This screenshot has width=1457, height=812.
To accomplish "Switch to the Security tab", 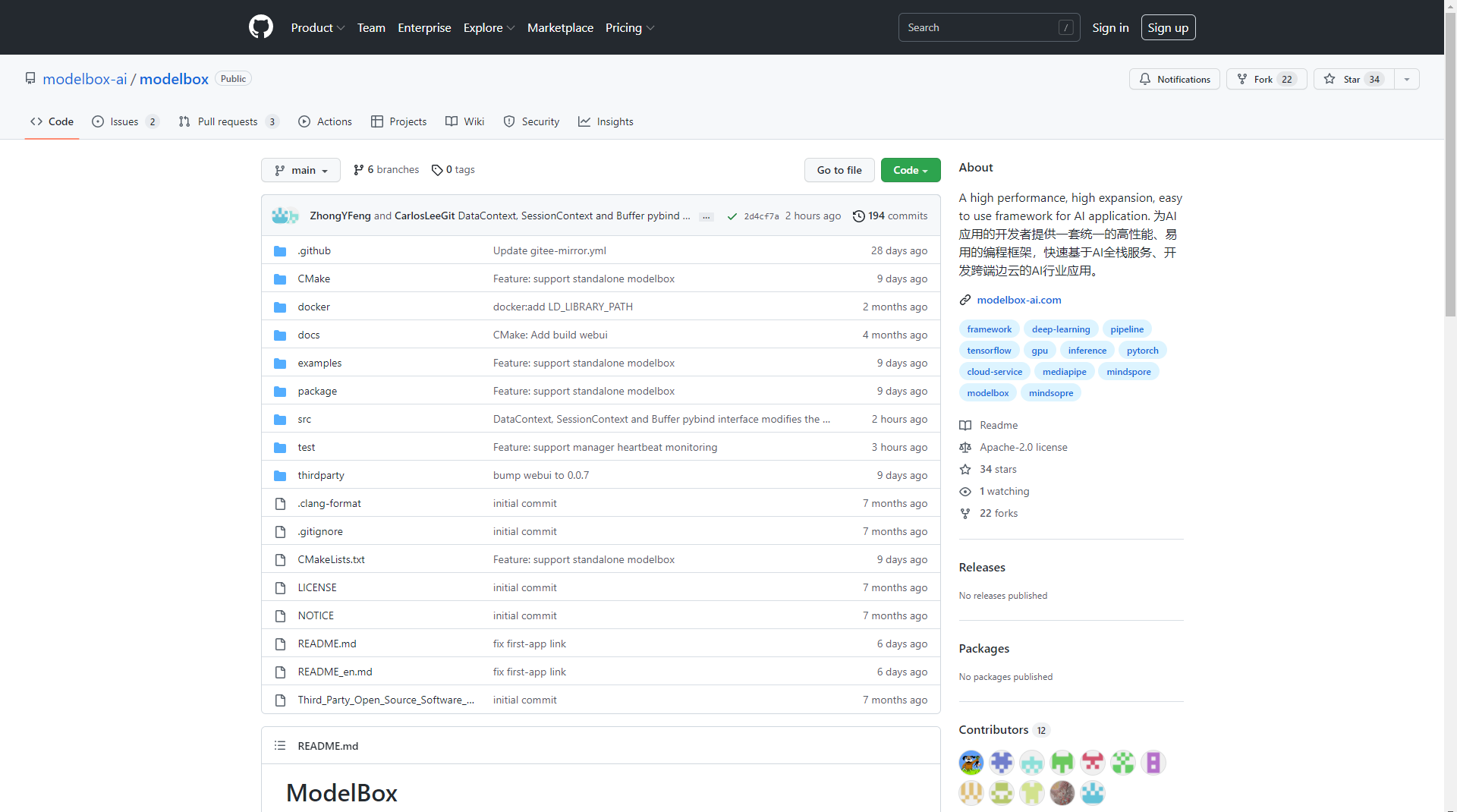I will click(531, 121).
